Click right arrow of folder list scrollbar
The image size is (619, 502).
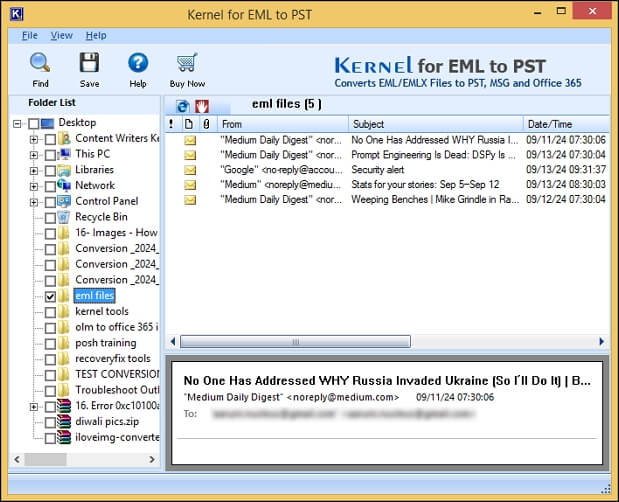[x=152, y=459]
